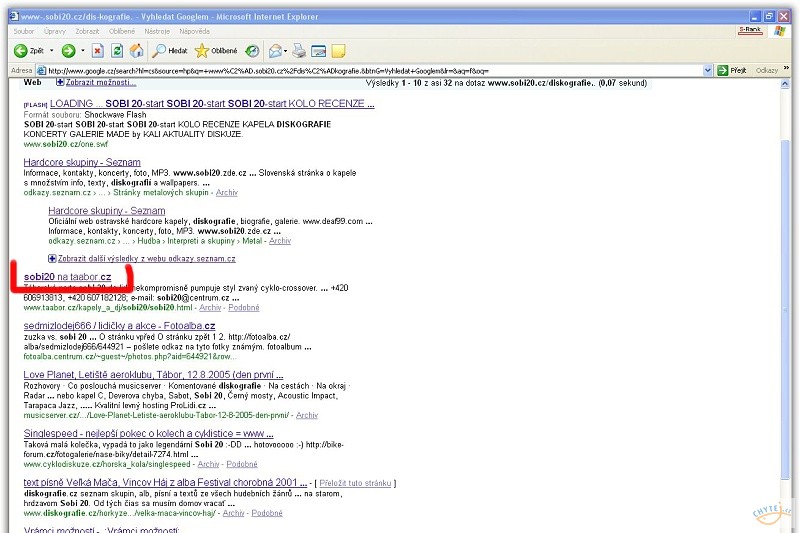Click the Windows flag logo icon
This screenshot has width=800, height=533.
coord(780,31)
